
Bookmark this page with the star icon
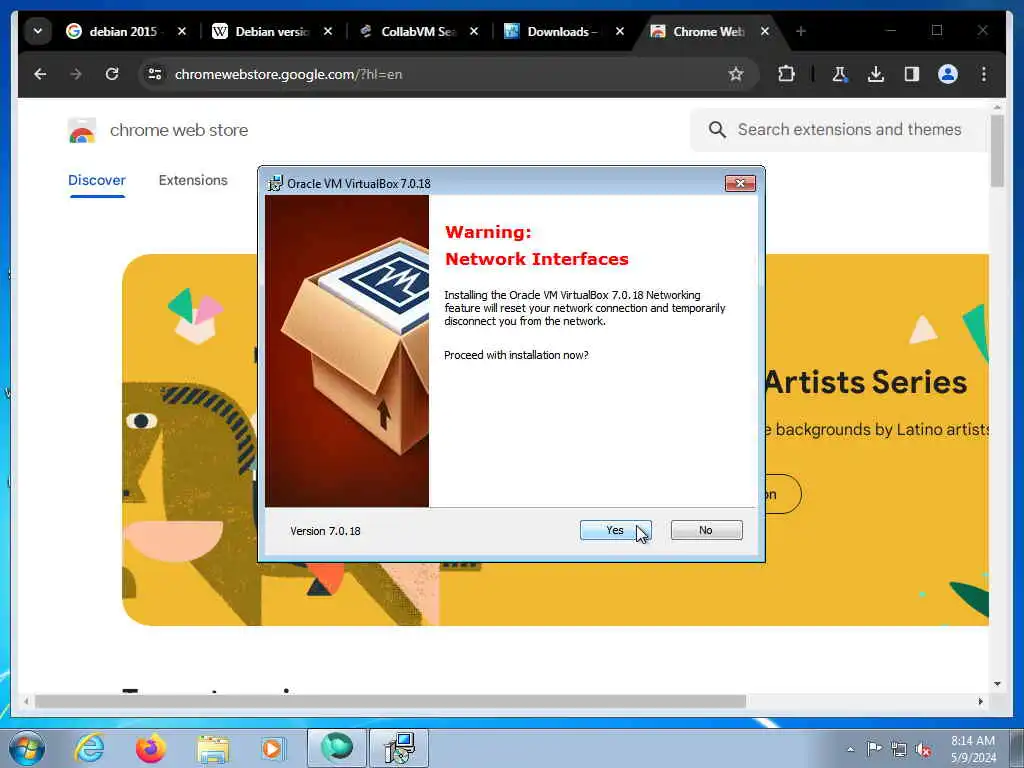tap(736, 74)
